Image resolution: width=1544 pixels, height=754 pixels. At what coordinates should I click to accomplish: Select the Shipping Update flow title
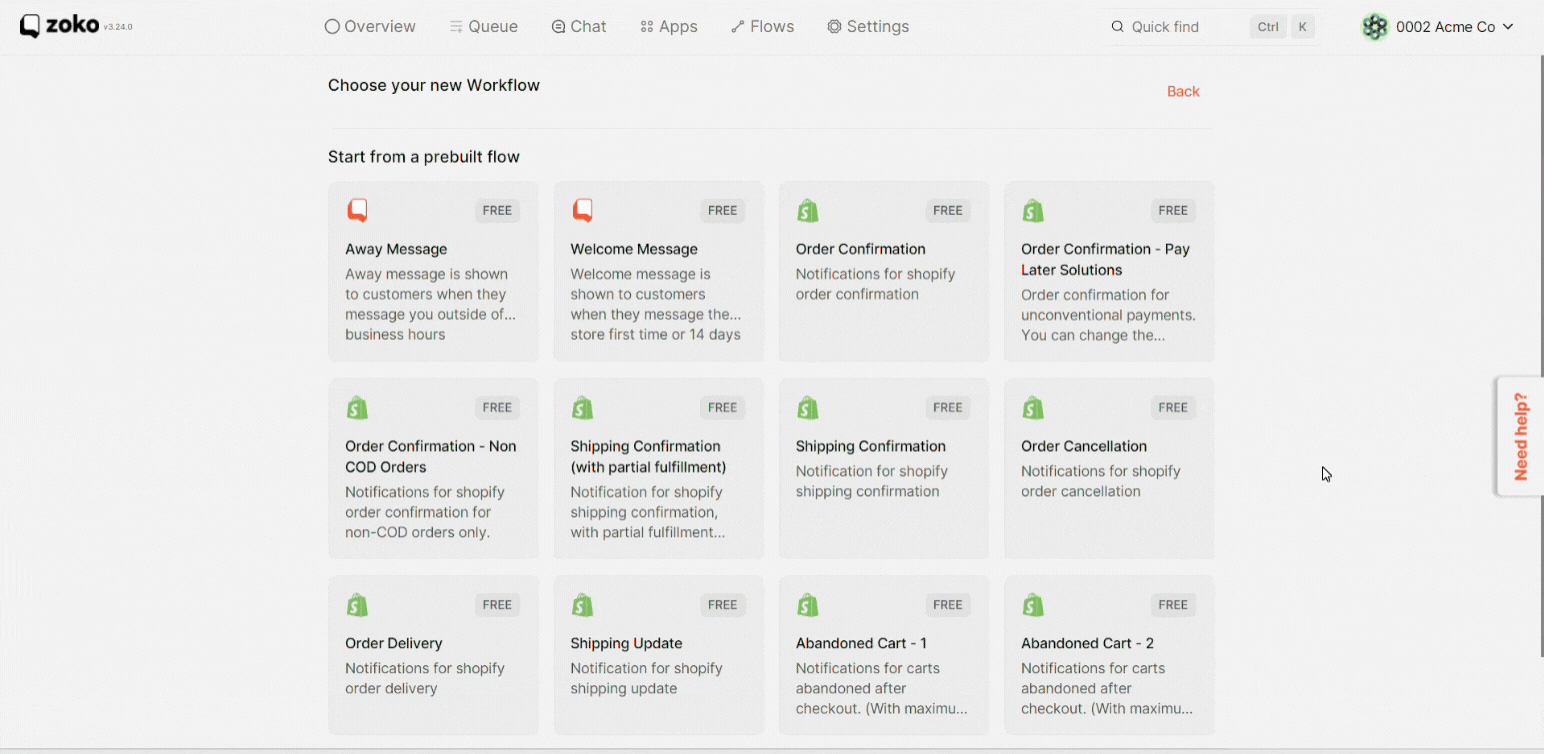point(626,643)
